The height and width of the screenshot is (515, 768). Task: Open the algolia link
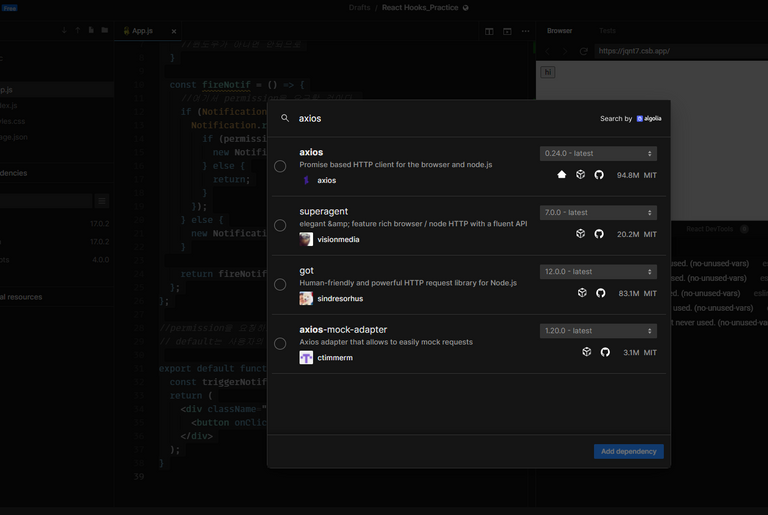coord(649,119)
